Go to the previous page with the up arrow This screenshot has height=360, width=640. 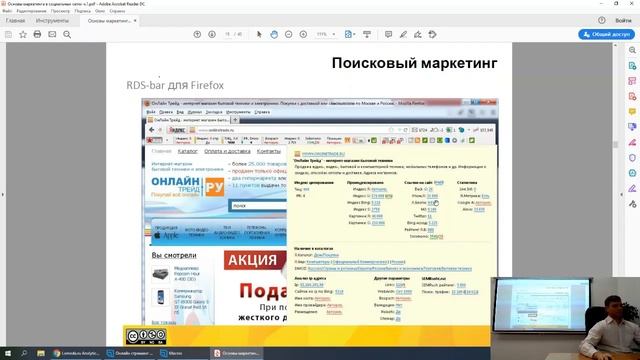[x=197, y=34]
